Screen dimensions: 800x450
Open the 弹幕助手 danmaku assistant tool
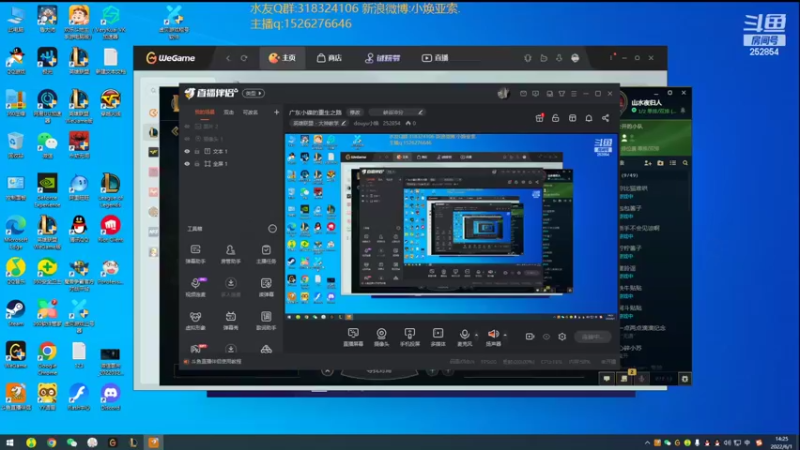coord(195,254)
